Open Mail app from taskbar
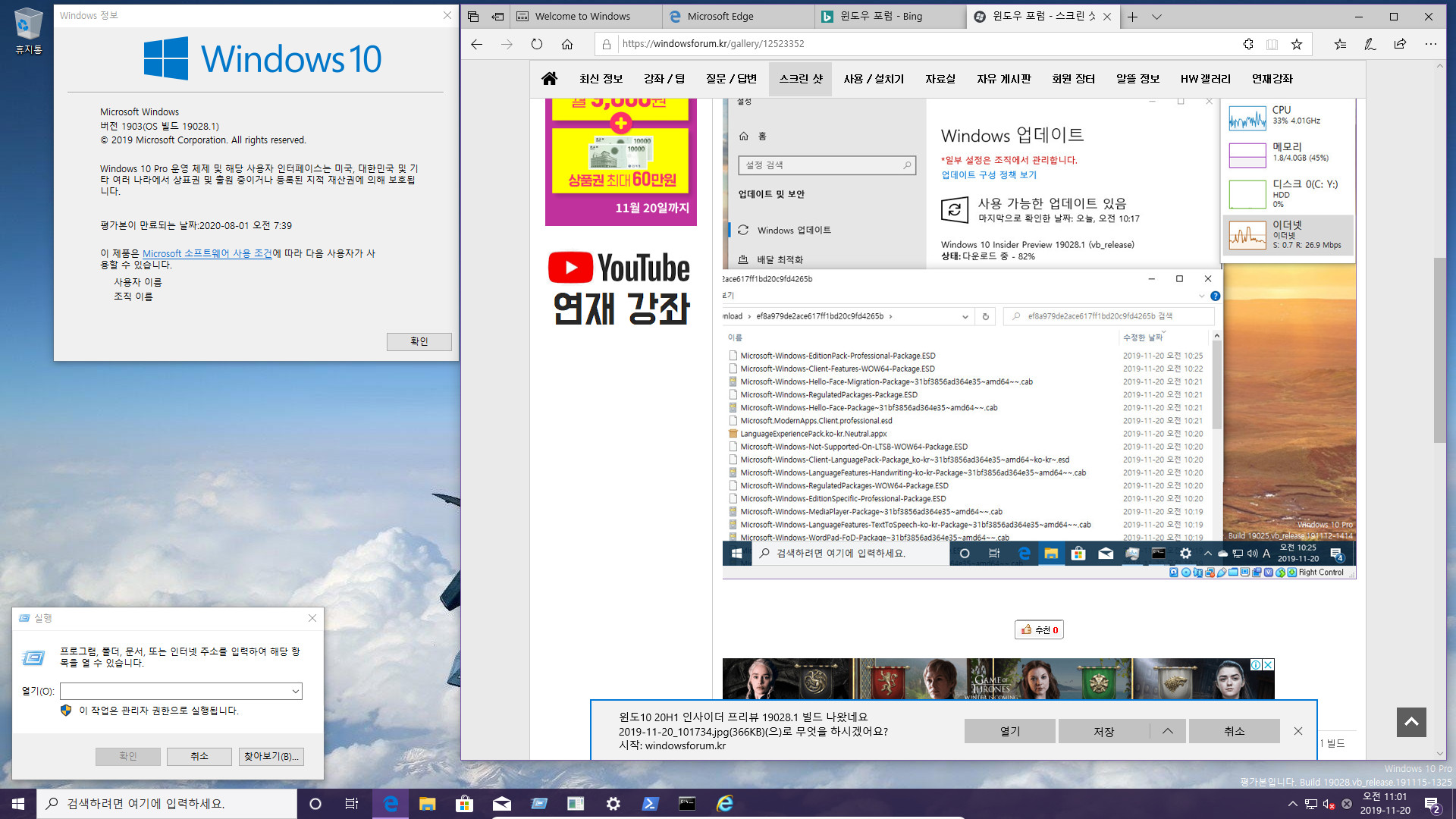This screenshot has width=1456, height=819. coord(501,804)
